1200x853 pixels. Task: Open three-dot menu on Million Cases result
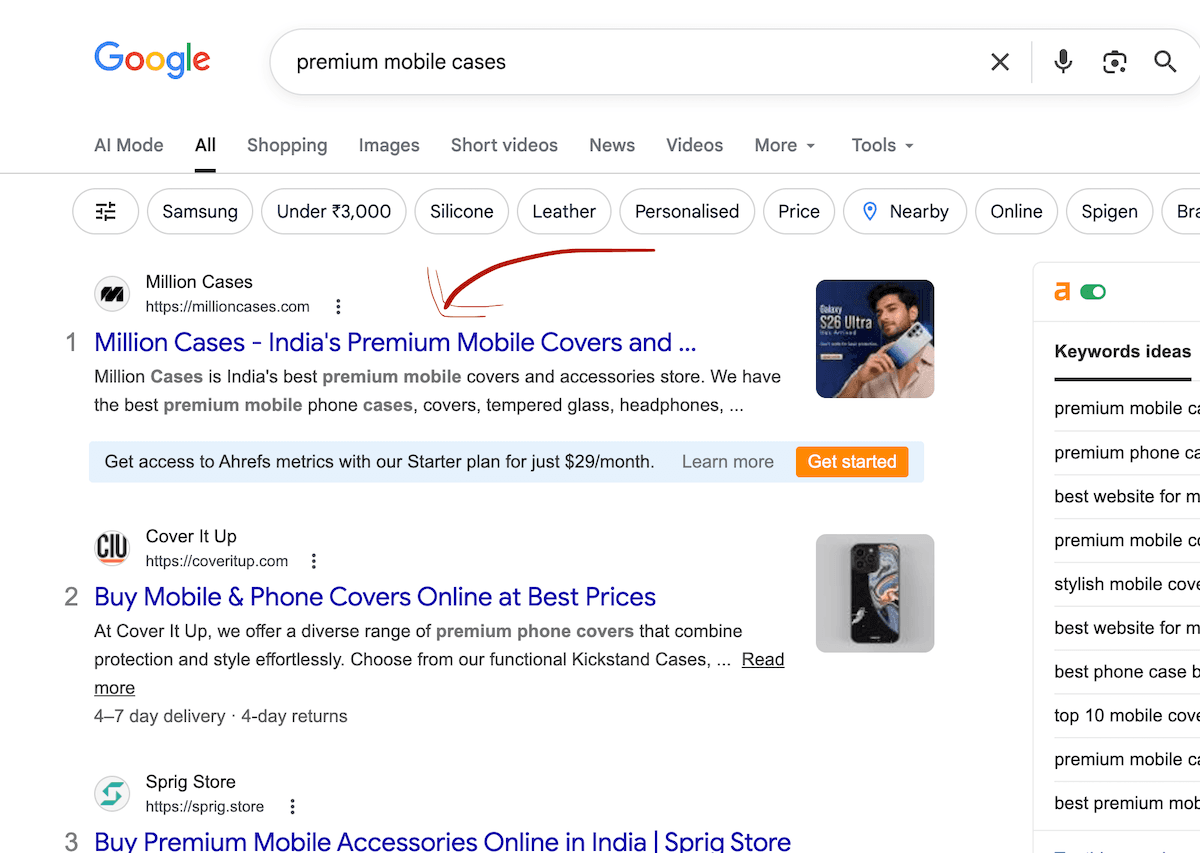pos(338,306)
